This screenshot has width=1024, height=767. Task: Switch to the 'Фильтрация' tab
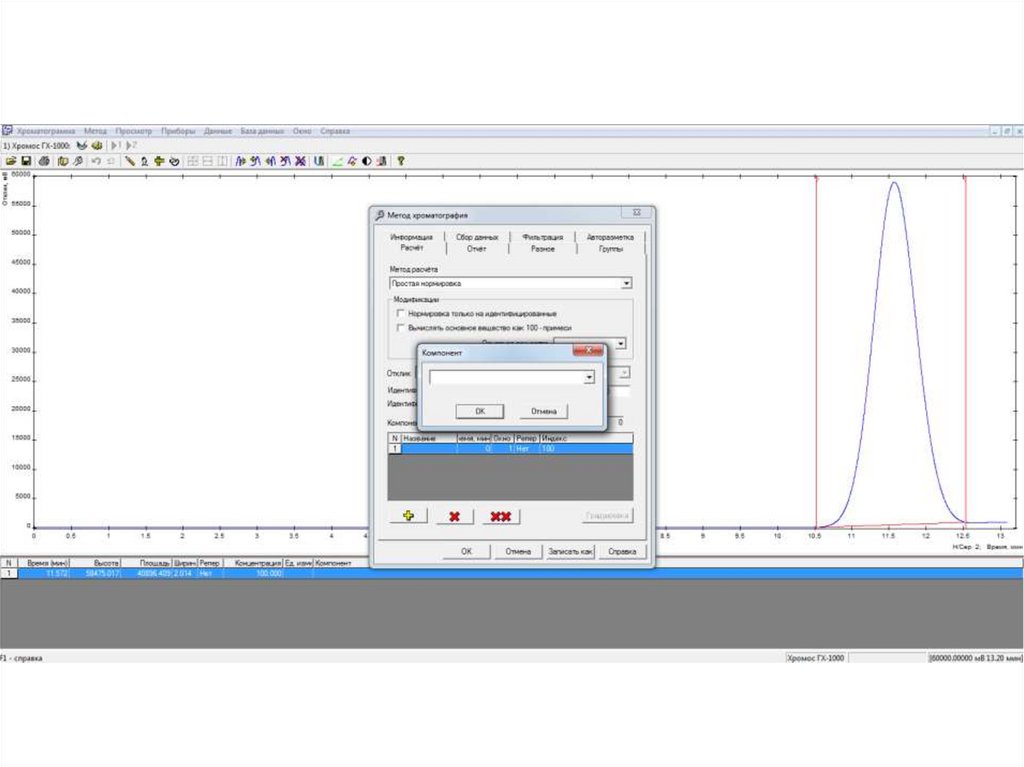click(x=542, y=237)
